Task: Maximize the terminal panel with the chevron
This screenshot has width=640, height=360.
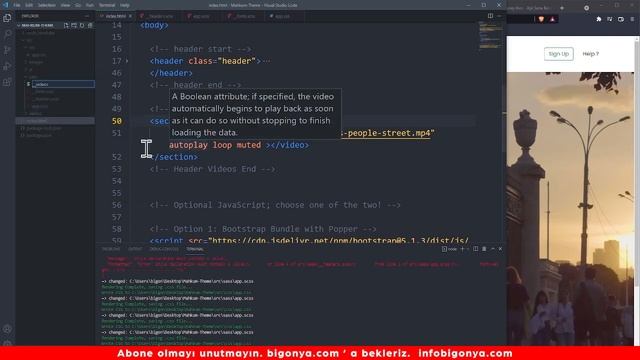Action: 493,249
